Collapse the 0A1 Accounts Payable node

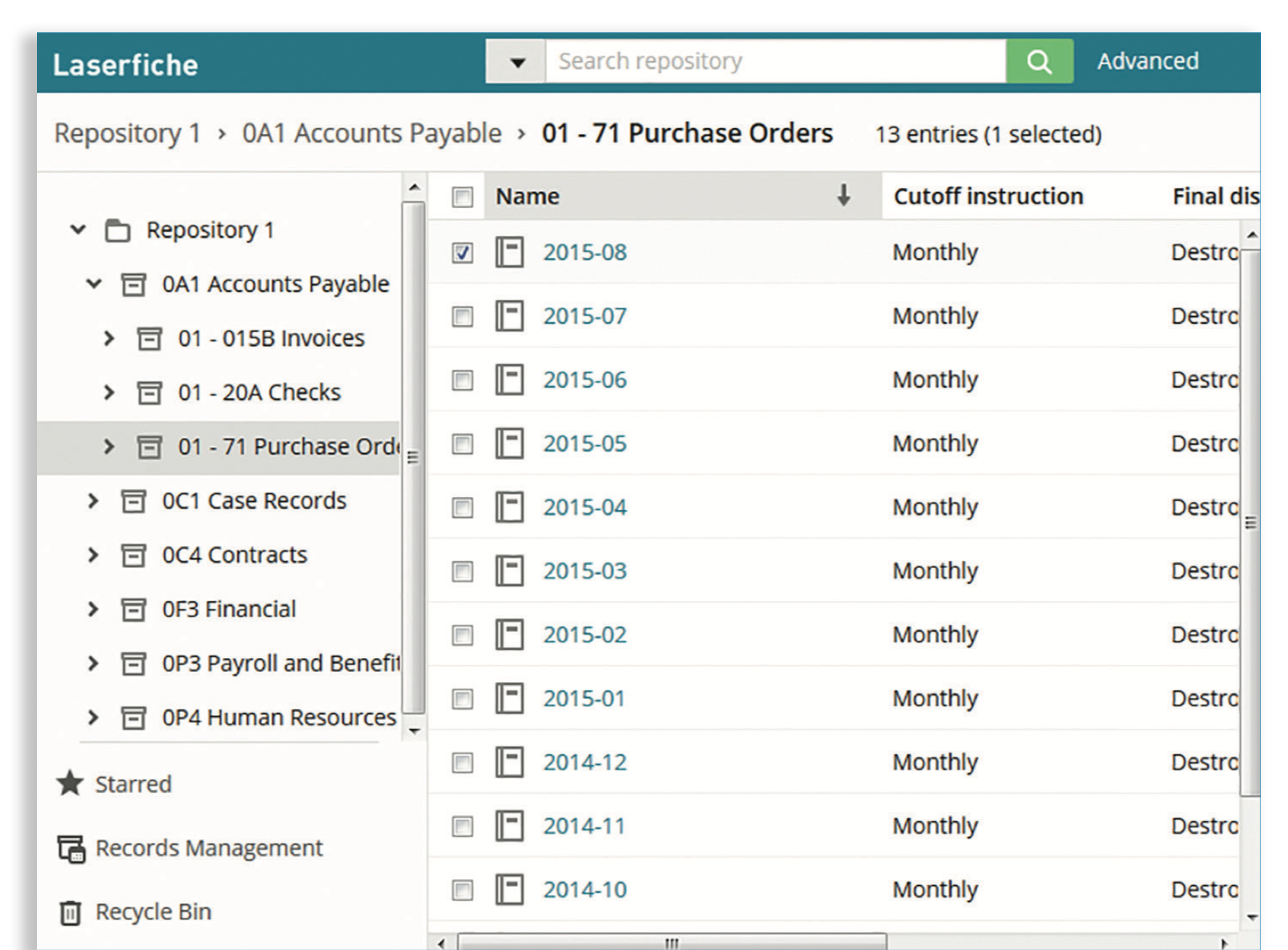pos(94,284)
